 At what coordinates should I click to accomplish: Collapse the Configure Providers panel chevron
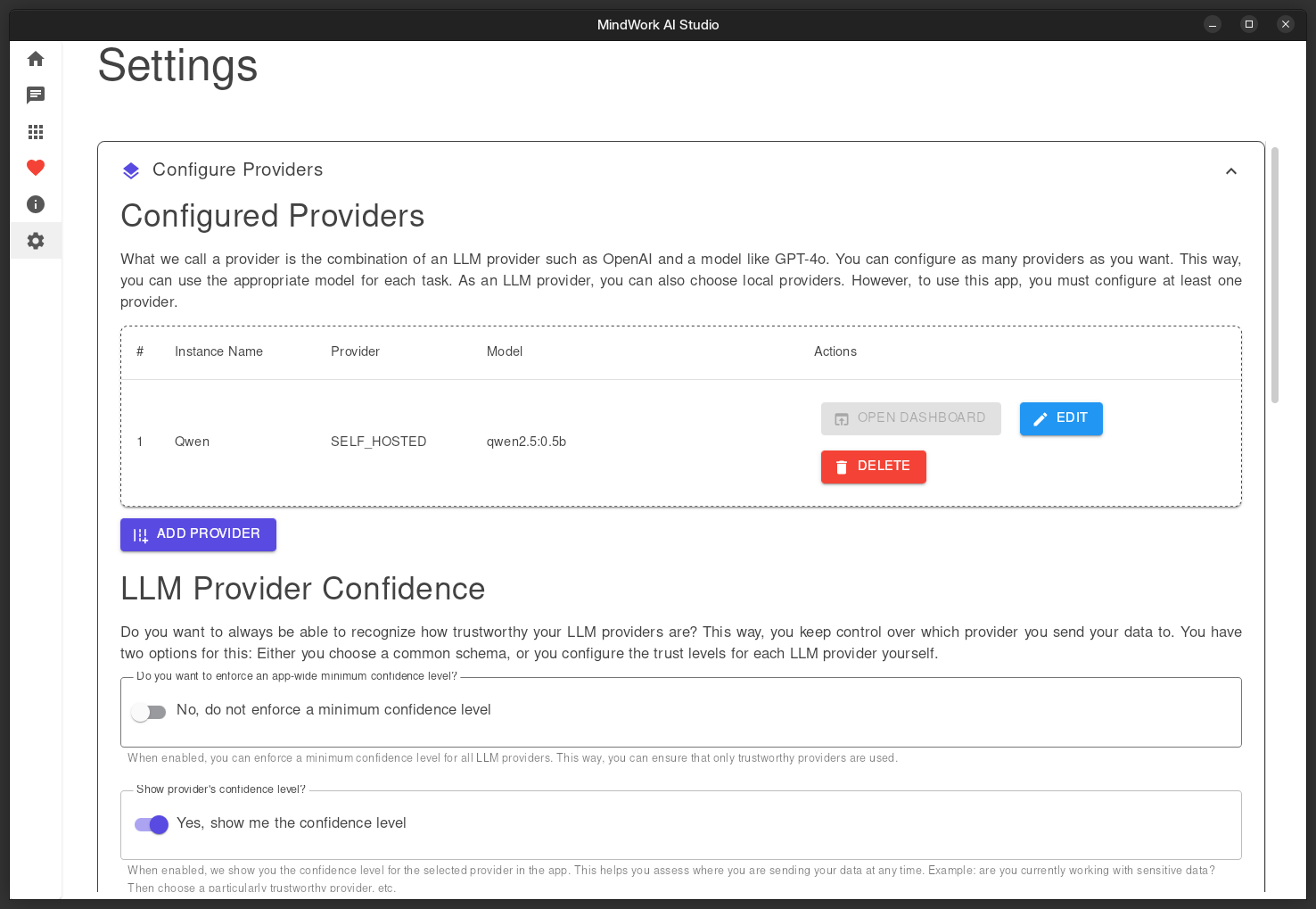click(x=1230, y=171)
